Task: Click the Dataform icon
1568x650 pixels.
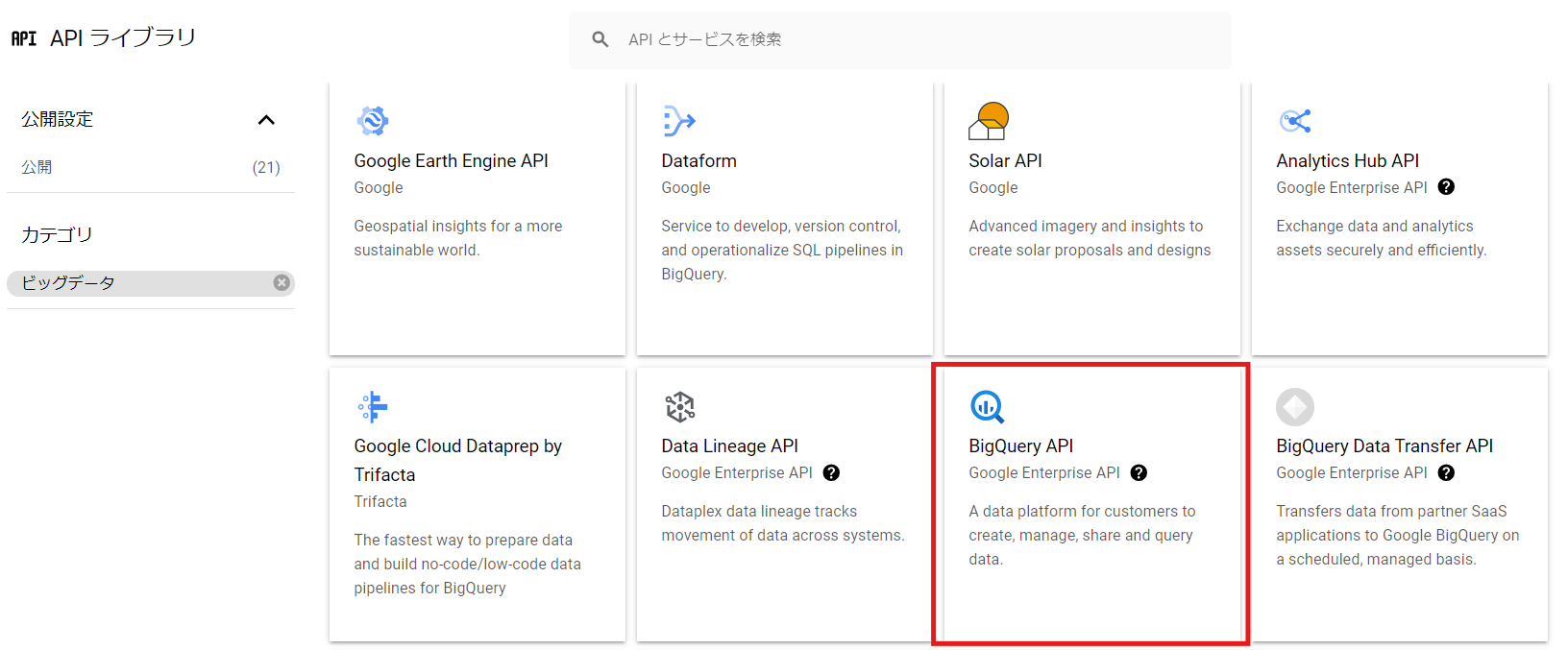Action: pos(679,121)
